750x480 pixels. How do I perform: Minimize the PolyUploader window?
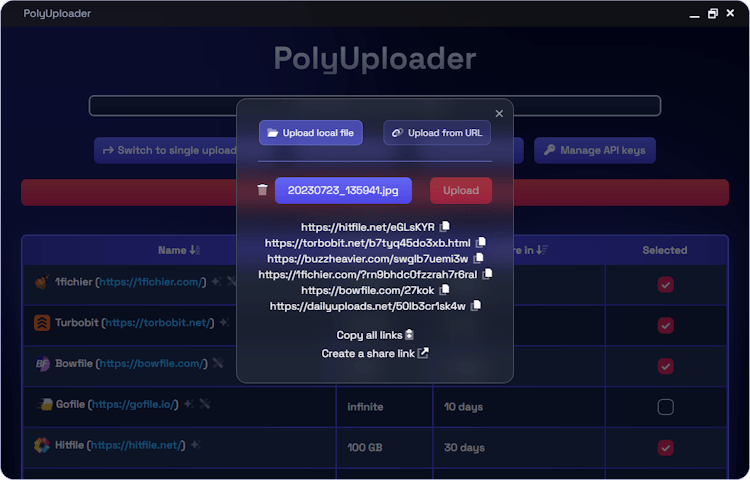pos(695,14)
